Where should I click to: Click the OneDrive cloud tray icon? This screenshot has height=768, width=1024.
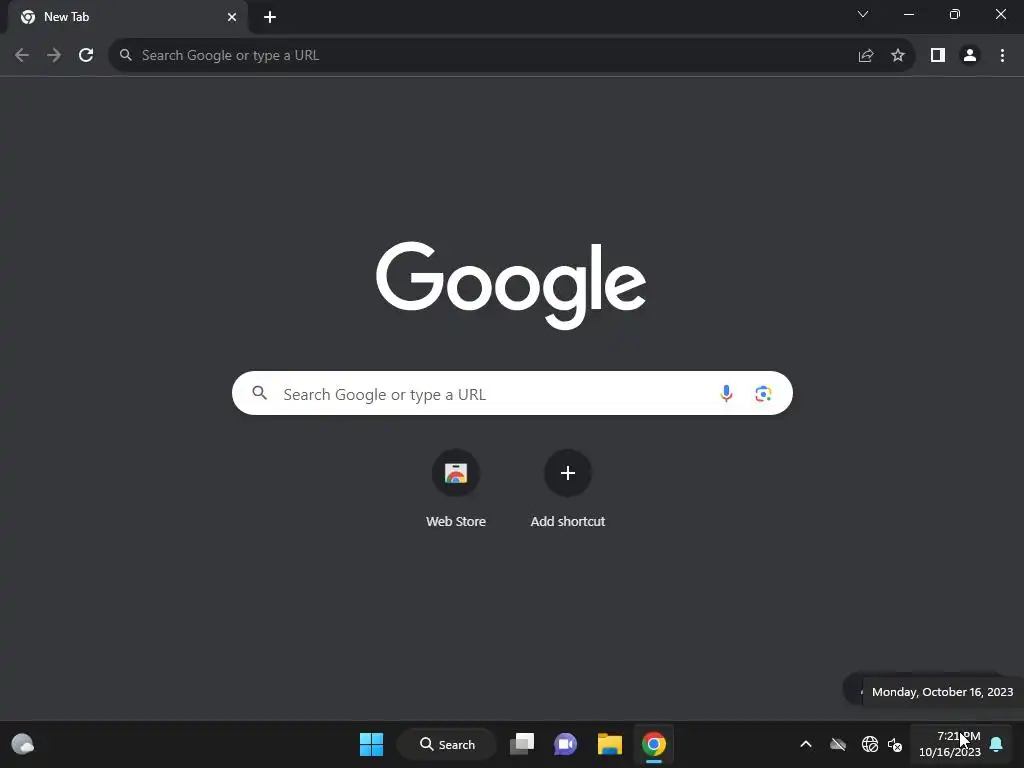coord(838,744)
